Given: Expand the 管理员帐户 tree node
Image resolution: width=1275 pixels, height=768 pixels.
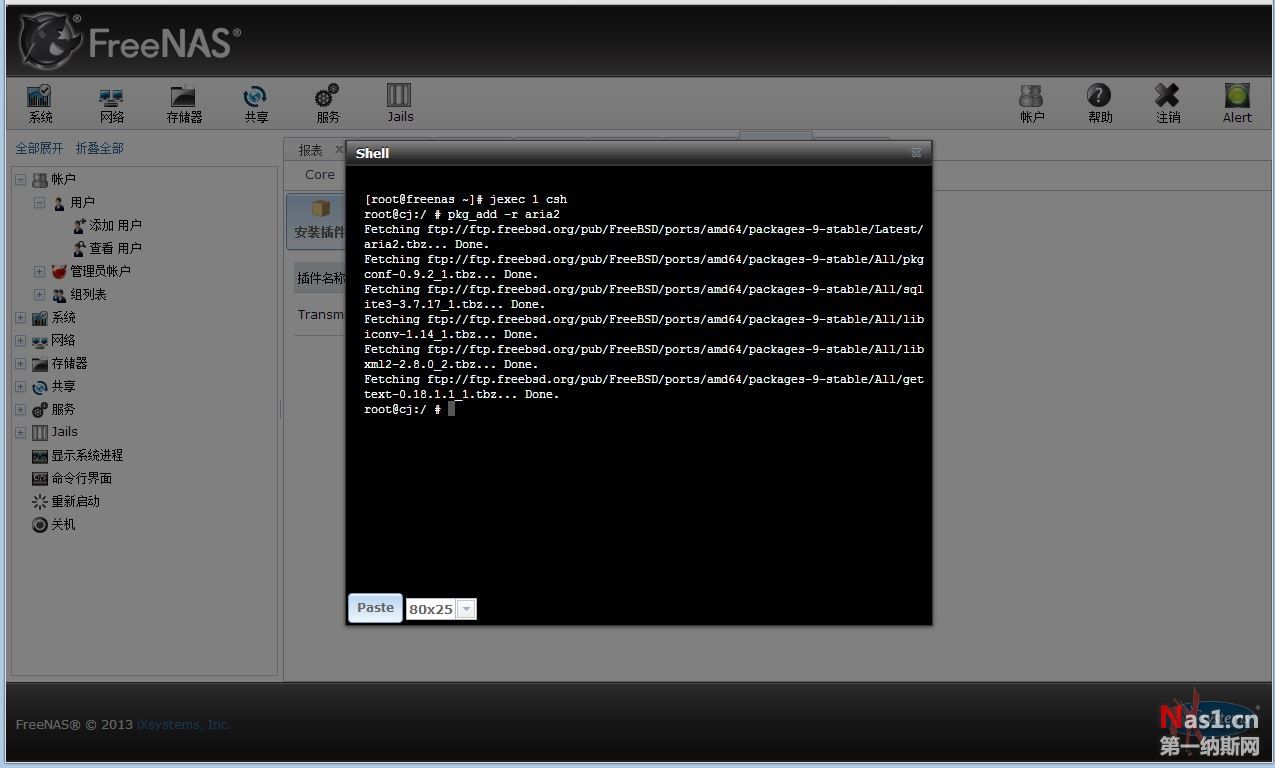Looking at the screenshot, I should click(39, 272).
